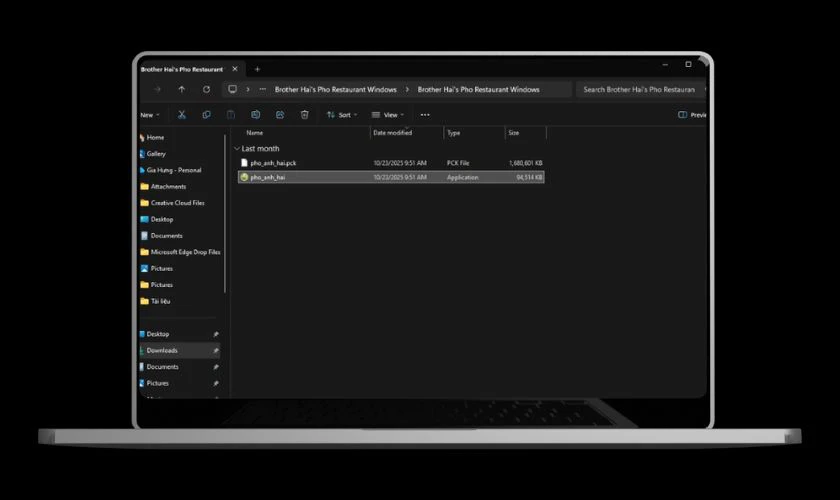Toggle the Preview pane button

[x=692, y=115]
